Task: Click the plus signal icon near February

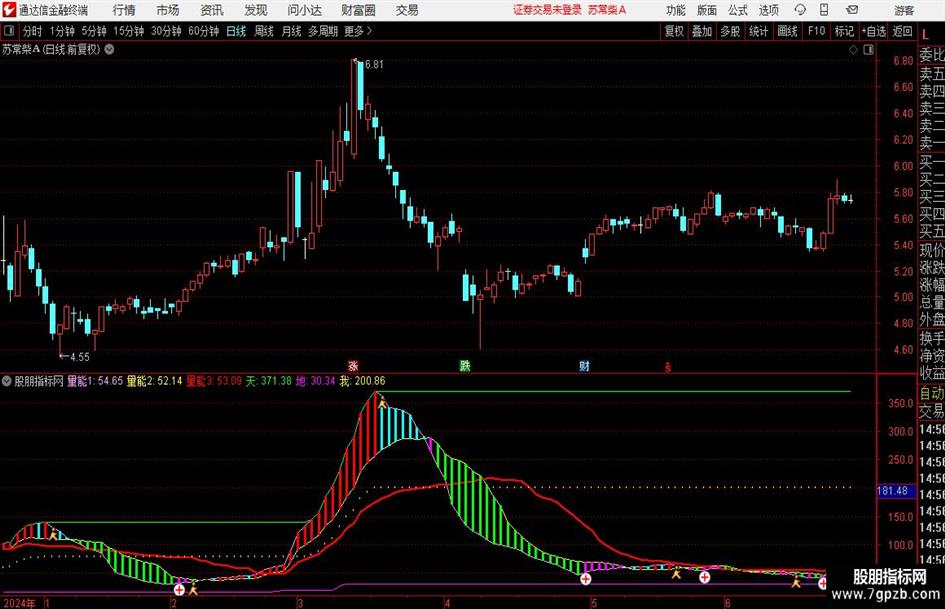Action: coord(180,589)
